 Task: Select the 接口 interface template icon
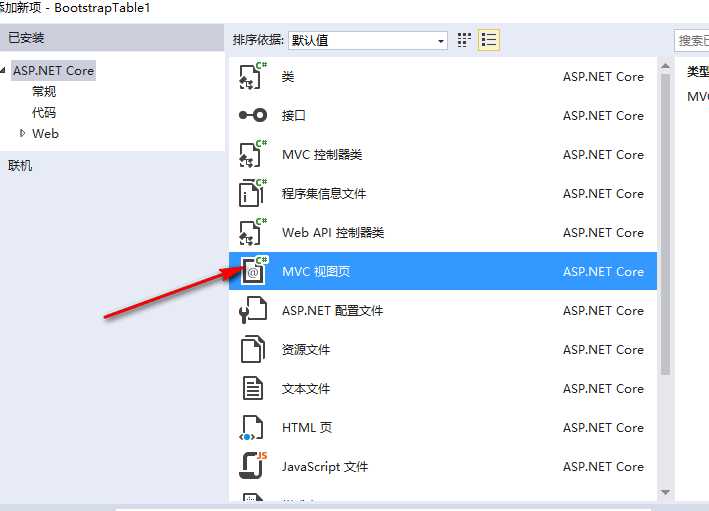(253, 115)
